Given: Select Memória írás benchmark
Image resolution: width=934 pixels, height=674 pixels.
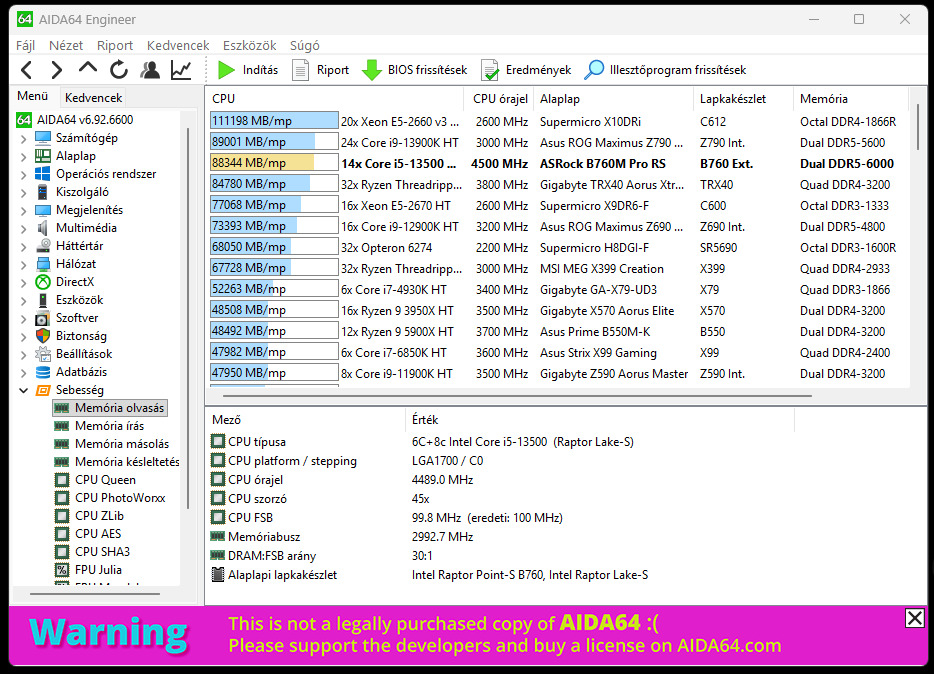Looking at the screenshot, I should pos(110,426).
